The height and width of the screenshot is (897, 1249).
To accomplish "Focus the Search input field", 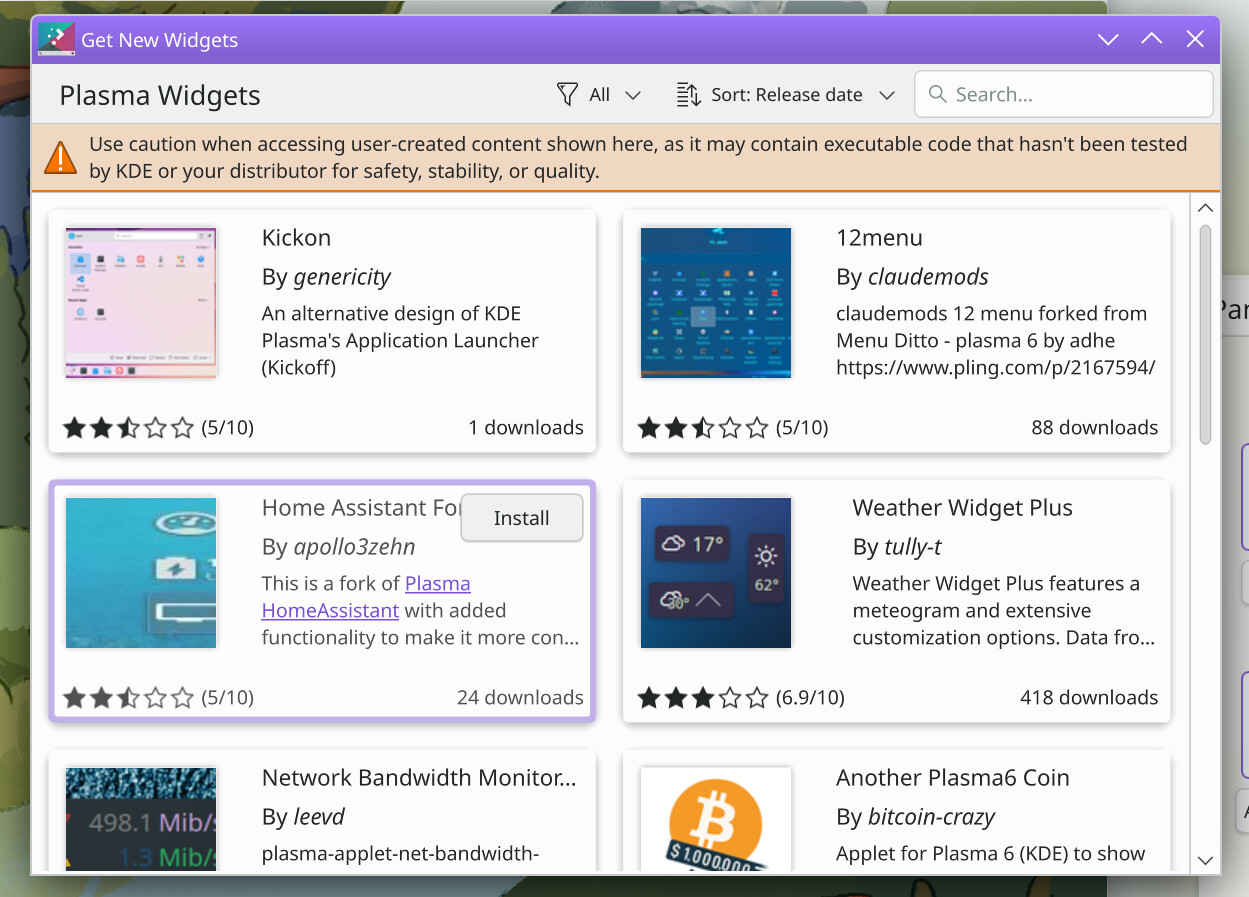I will click(x=1064, y=94).
